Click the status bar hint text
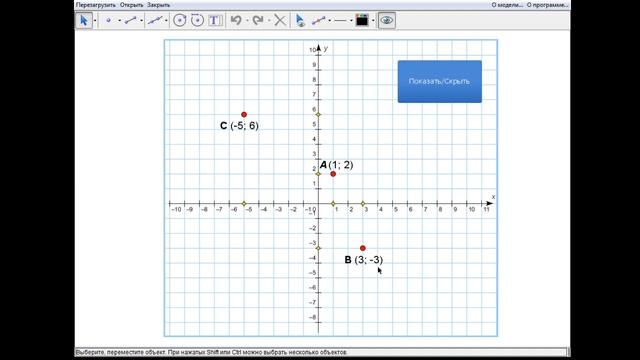The height and width of the screenshot is (360, 640). click(x=211, y=352)
